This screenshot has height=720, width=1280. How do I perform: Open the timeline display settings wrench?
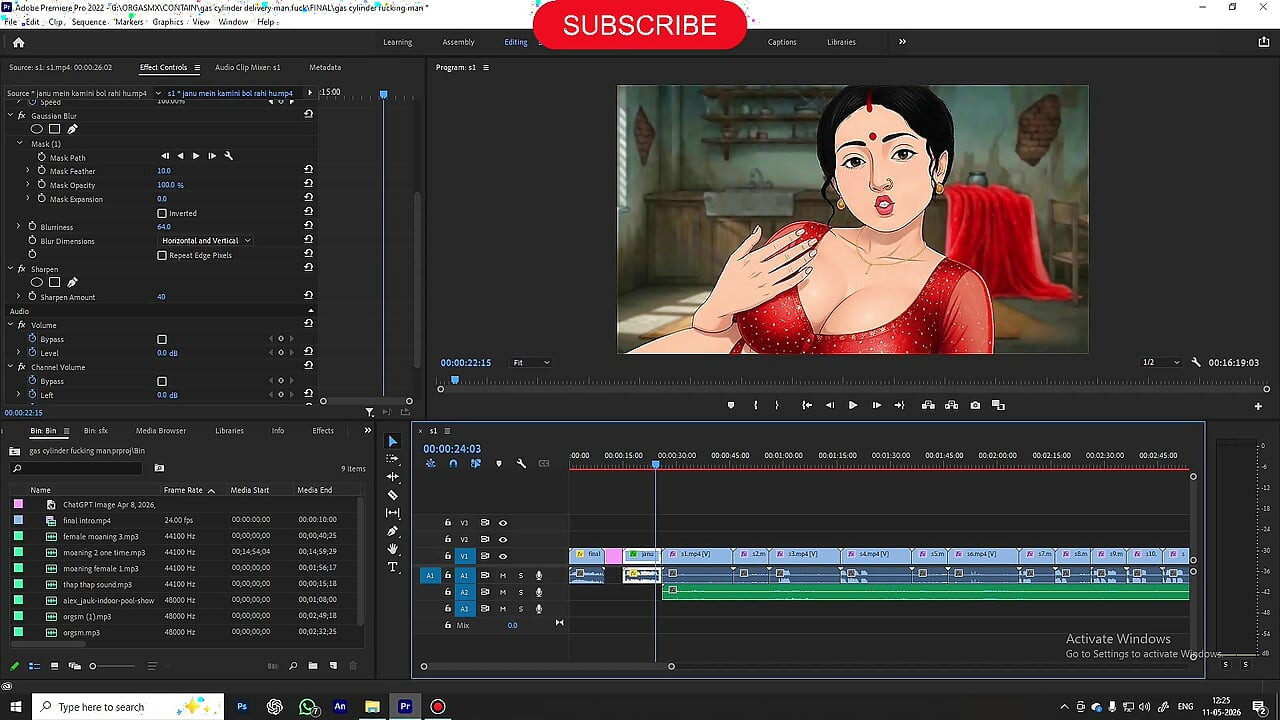[521, 464]
